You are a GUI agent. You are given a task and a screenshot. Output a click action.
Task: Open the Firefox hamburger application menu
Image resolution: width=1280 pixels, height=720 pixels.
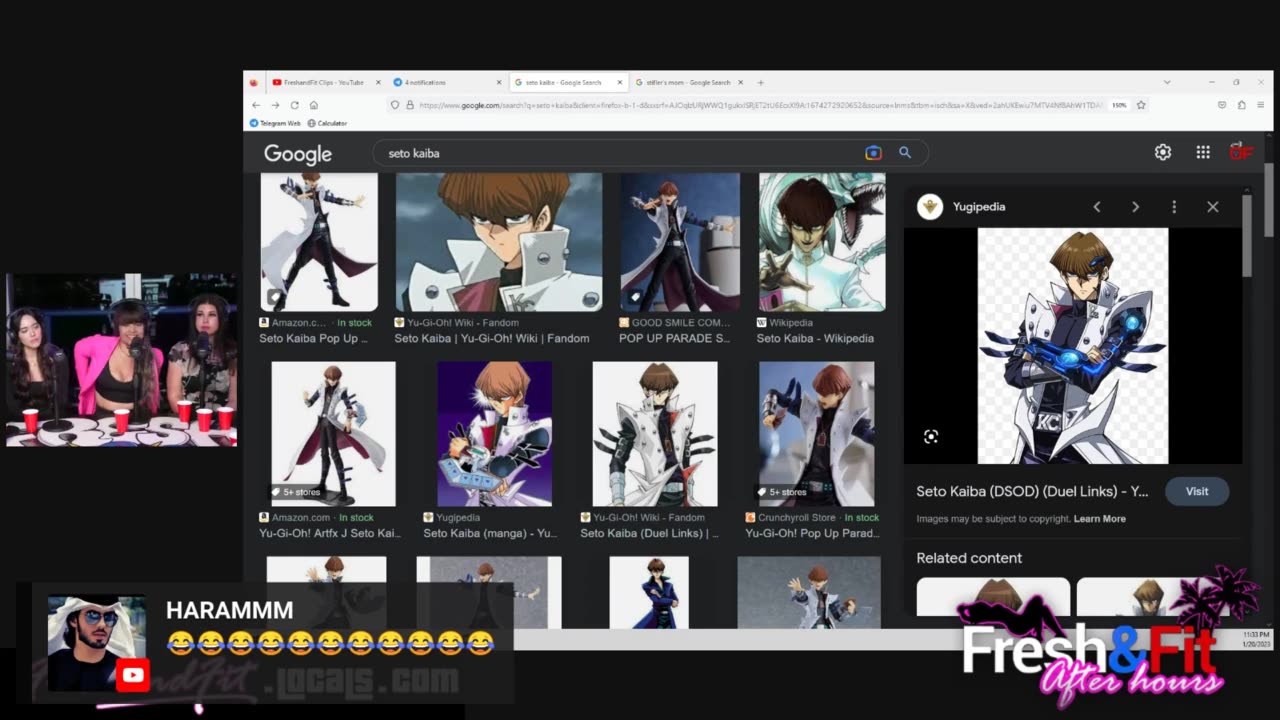1259,105
